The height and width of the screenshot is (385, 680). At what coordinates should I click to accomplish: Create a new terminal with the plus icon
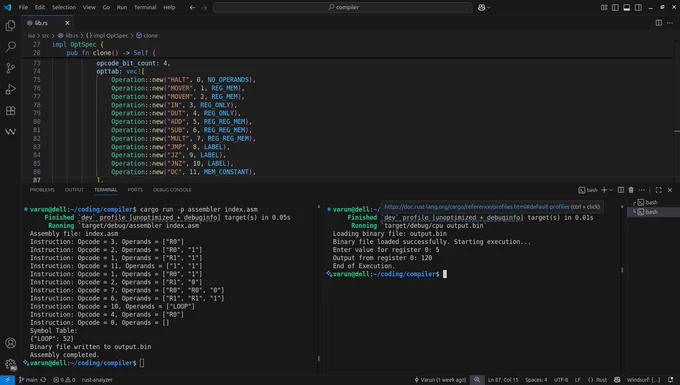coord(604,190)
